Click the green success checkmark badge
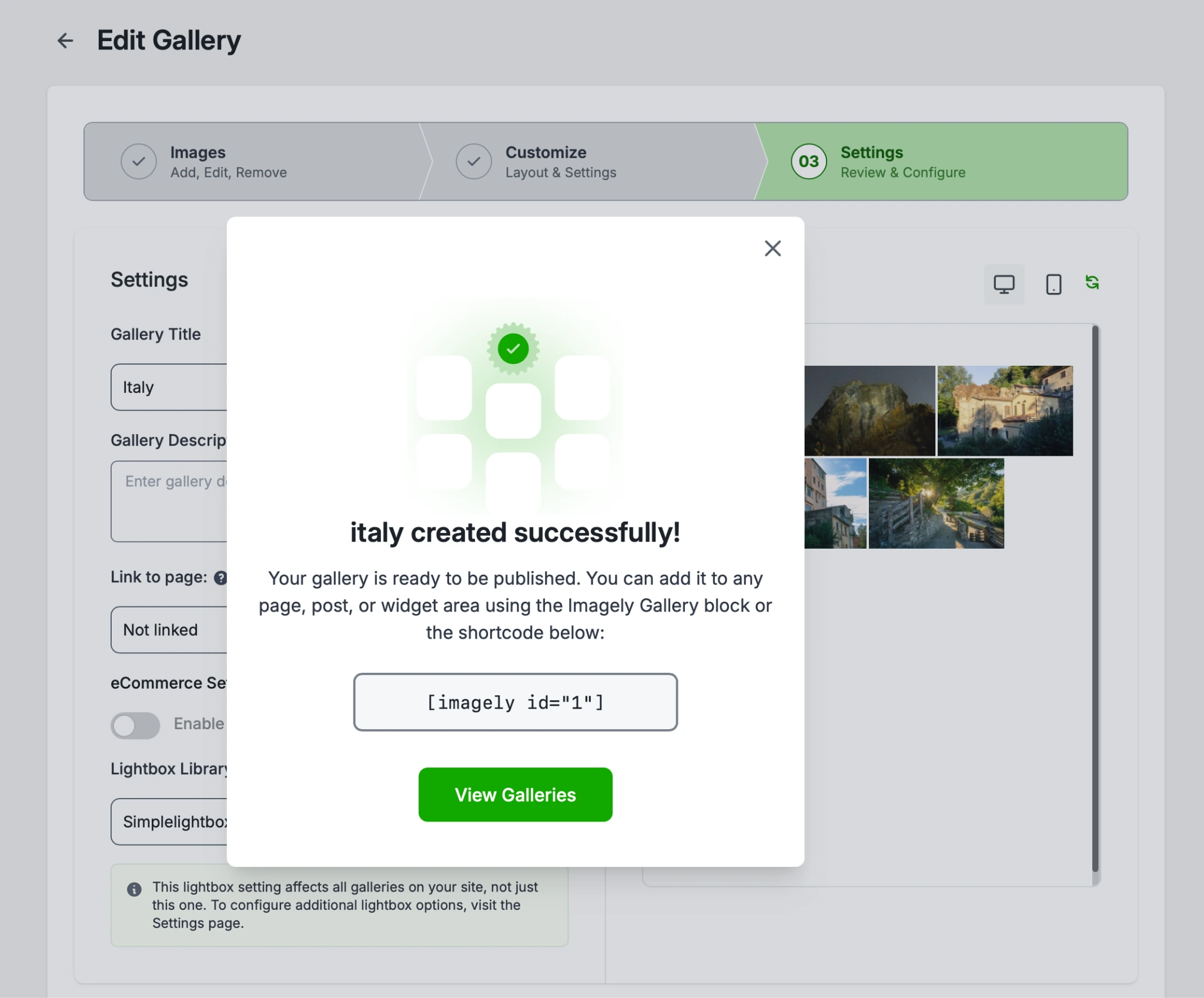 click(513, 349)
